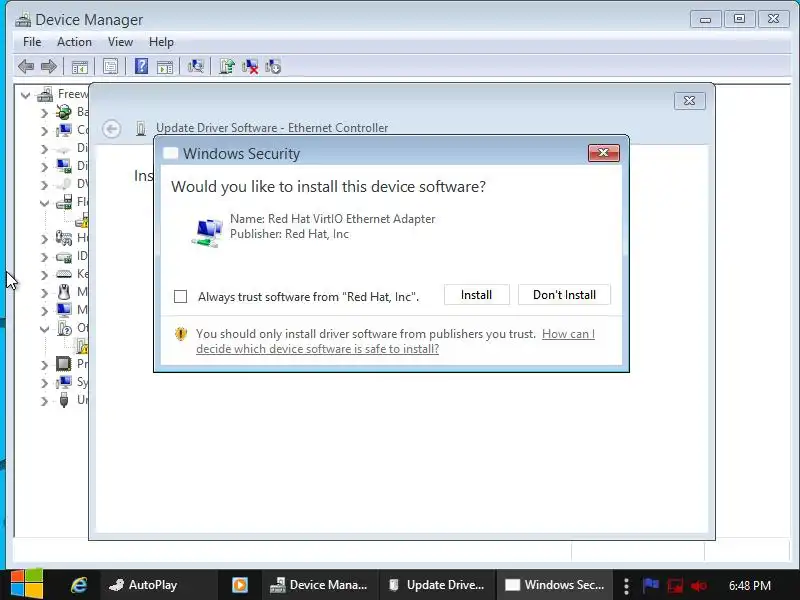This screenshot has height=600, width=800.
Task: Click the battery category icon in tree
Action: tap(64, 112)
